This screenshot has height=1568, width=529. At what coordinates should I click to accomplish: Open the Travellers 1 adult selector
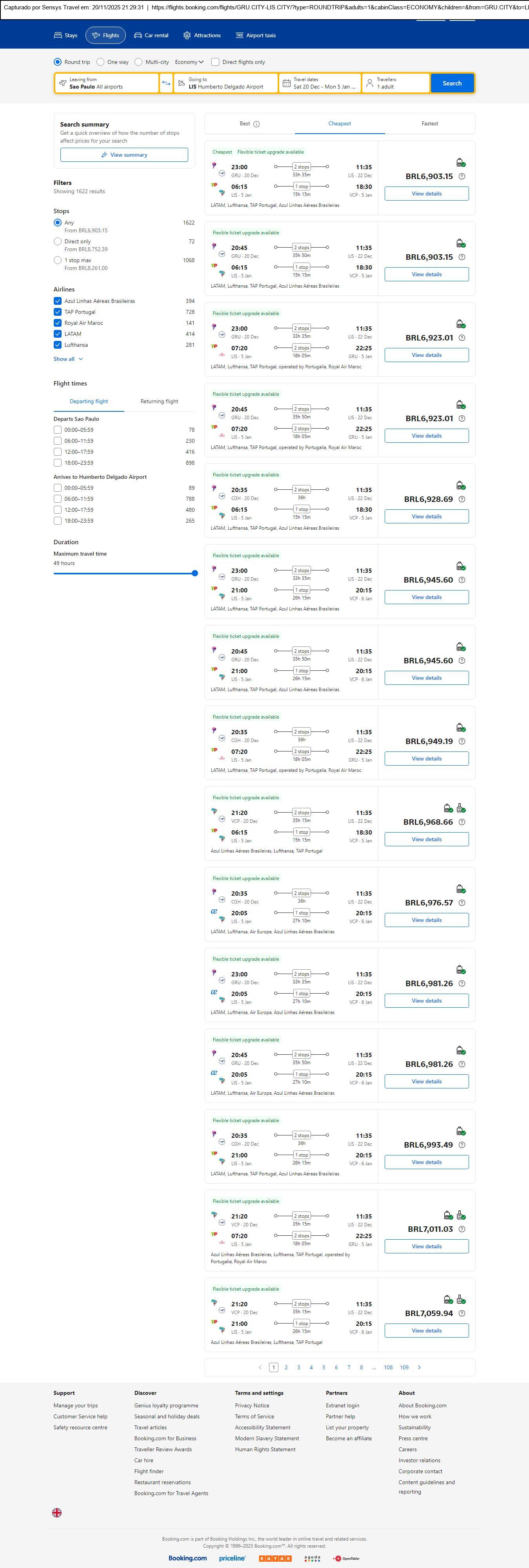click(x=395, y=83)
